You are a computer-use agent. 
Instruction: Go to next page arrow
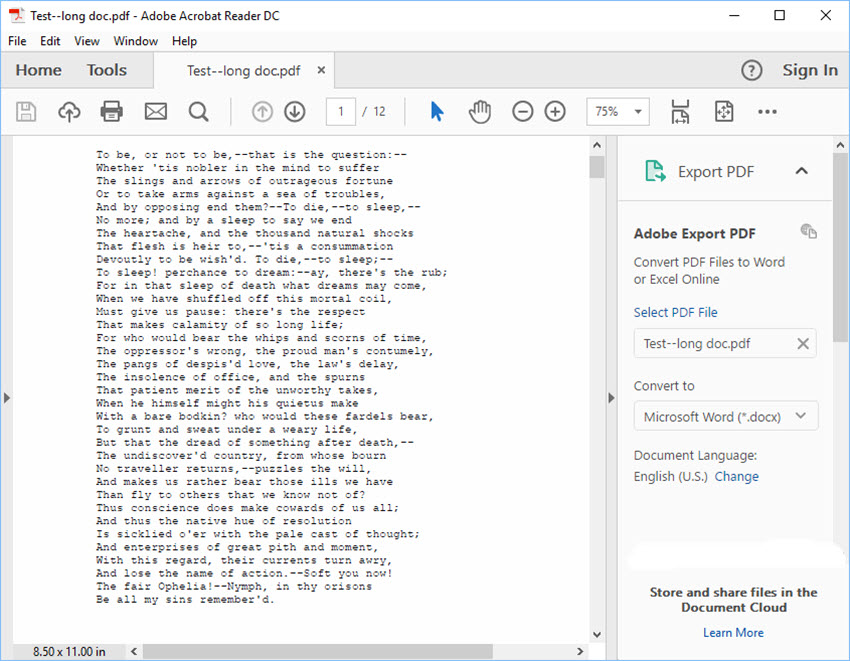[x=294, y=111]
